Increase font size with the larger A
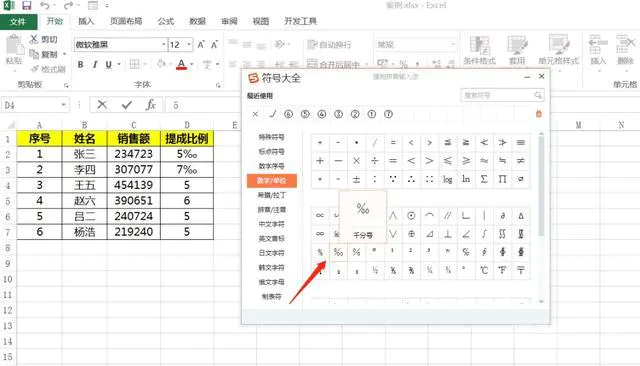The image size is (640, 366). pyautogui.click(x=201, y=44)
